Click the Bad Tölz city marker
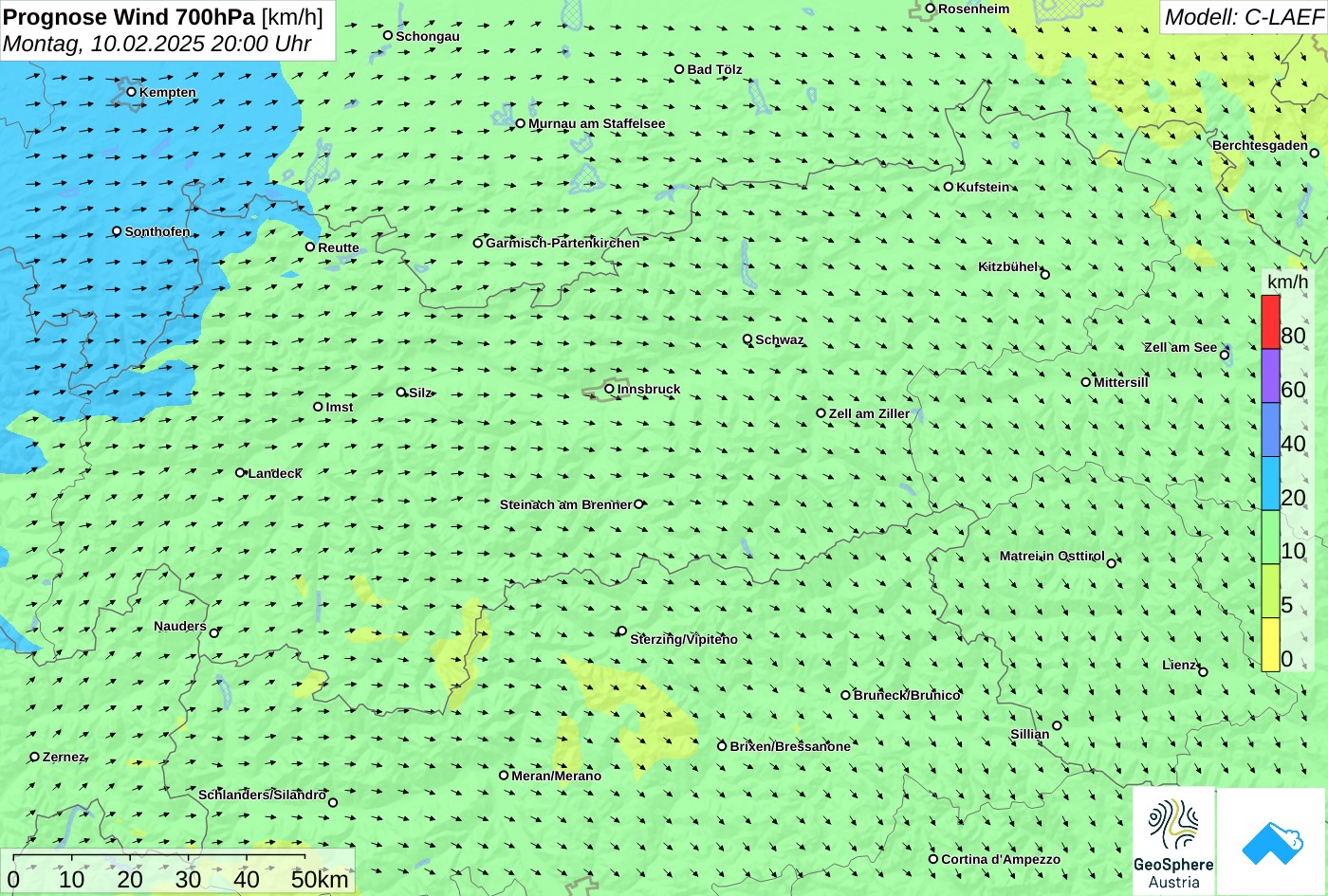This screenshot has height=896, width=1328. tap(679, 69)
